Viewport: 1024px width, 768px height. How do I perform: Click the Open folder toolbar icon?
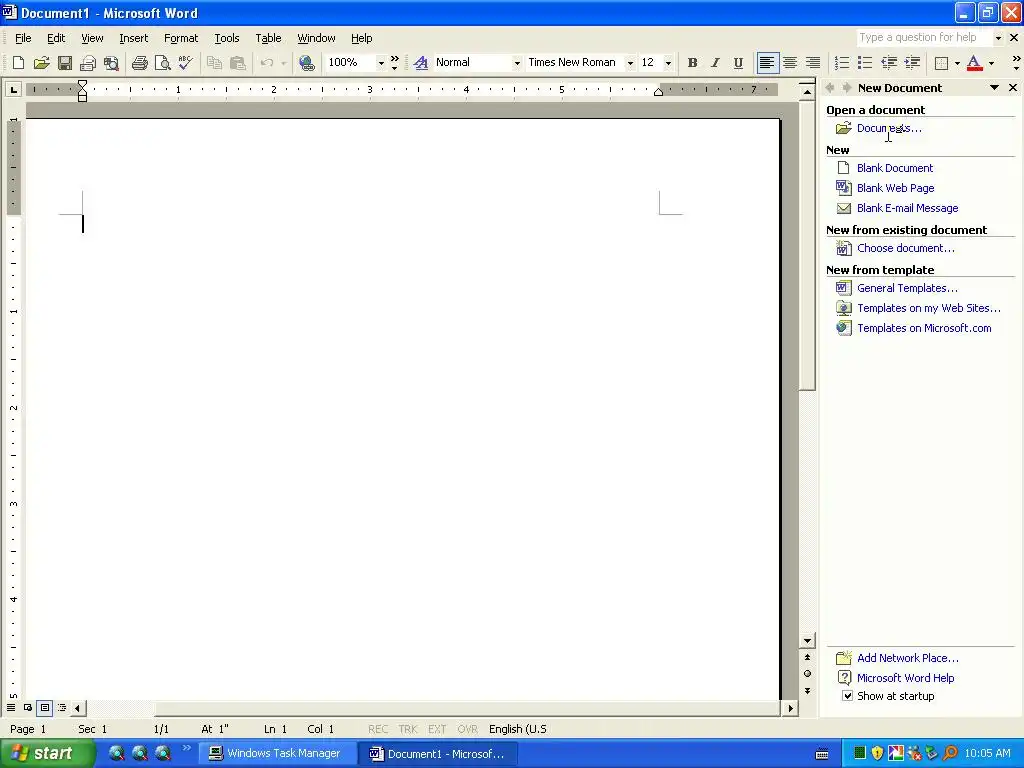click(x=41, y=63)
